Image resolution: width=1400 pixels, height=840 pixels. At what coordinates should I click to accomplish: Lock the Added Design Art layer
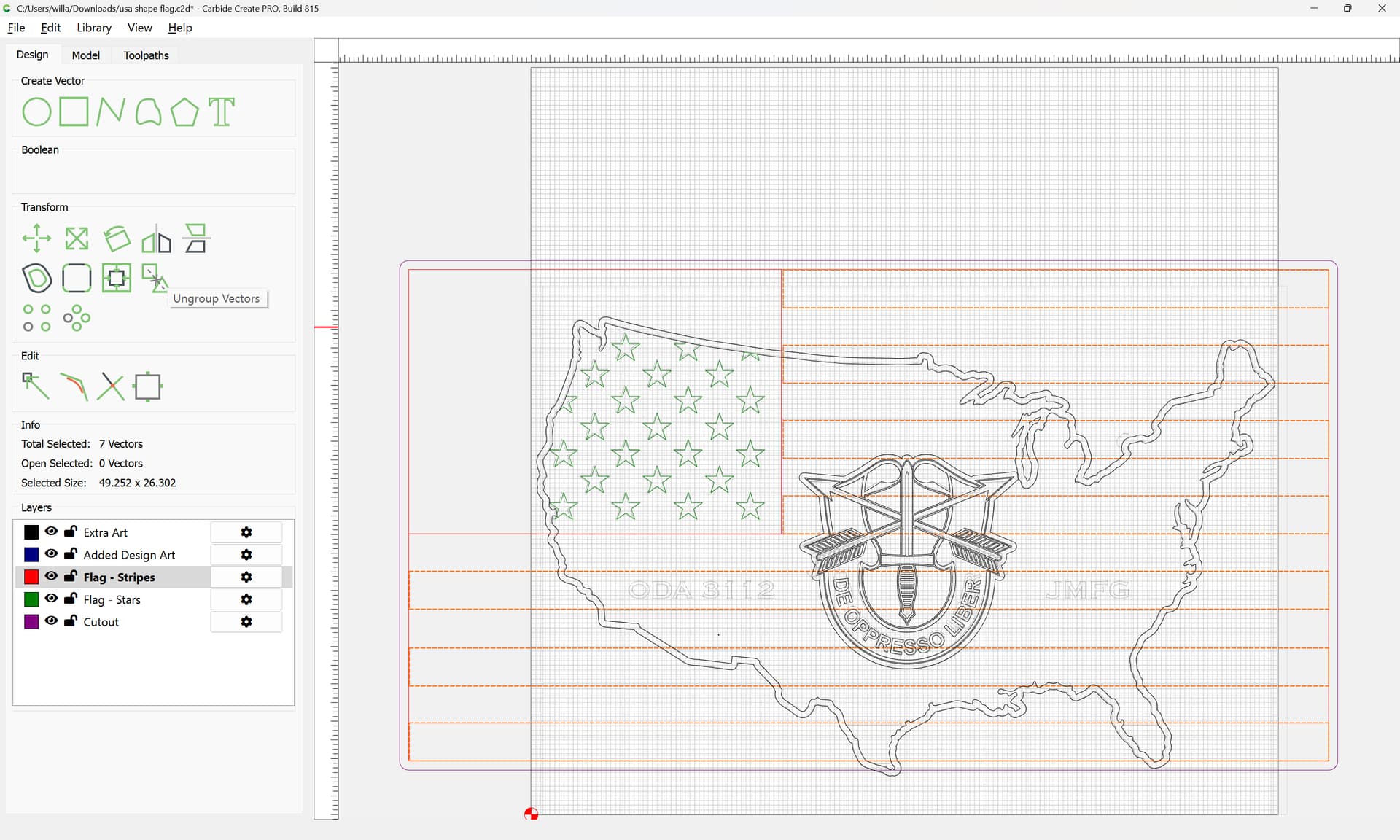[x=71, y=554]
